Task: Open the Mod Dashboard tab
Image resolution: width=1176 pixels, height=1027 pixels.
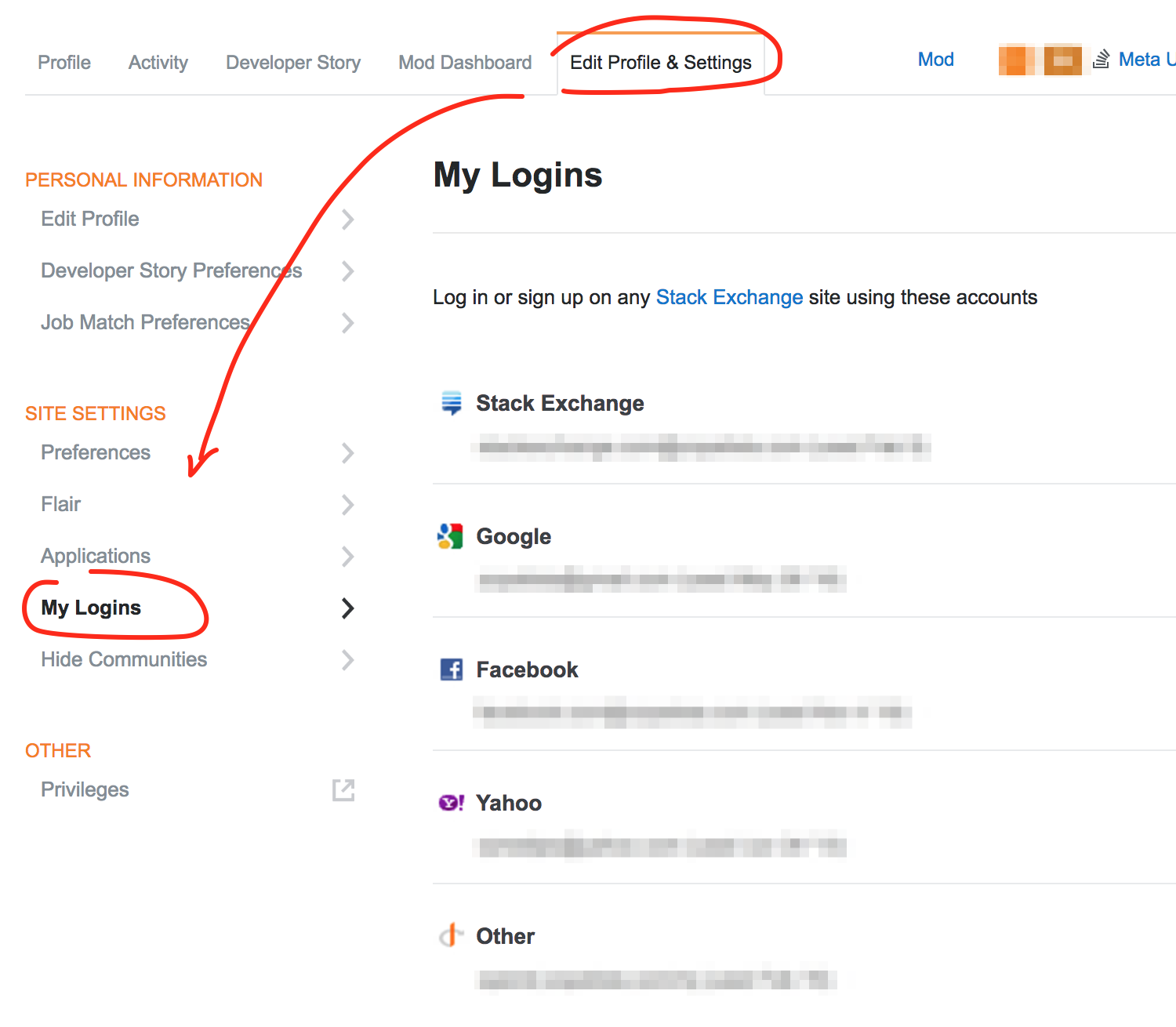Action: point(465,63)
